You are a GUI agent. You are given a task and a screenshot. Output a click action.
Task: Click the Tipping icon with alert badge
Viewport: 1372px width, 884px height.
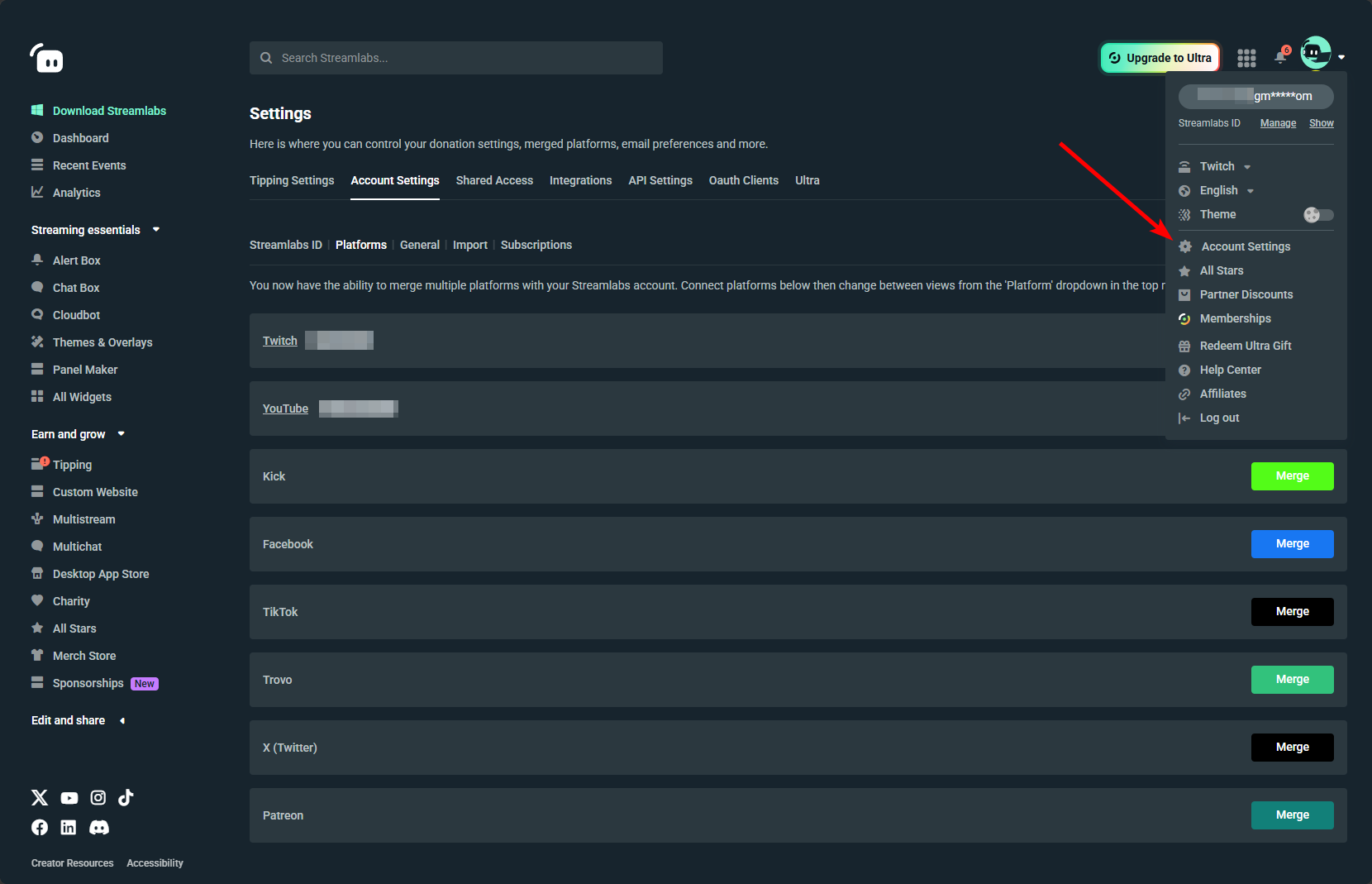coord(40,463)
